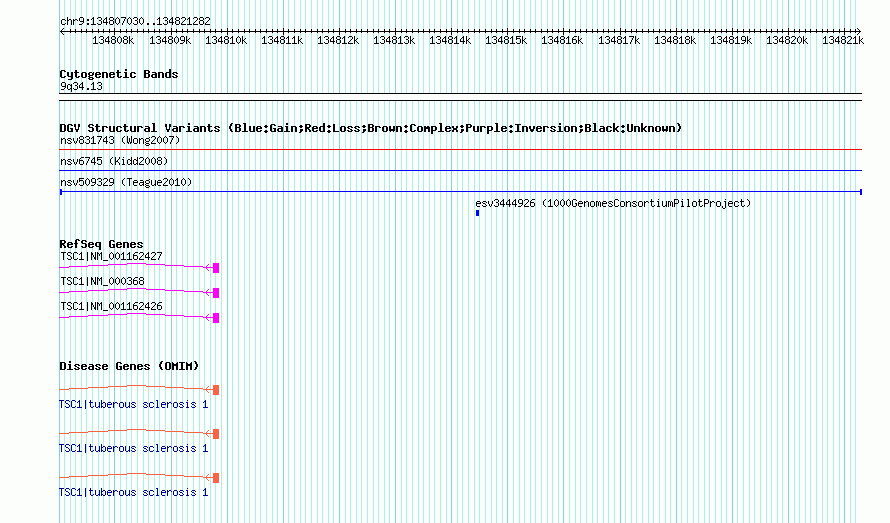
Task: Click the 134819k ruler tick label
Action: (x=731, y=40)
